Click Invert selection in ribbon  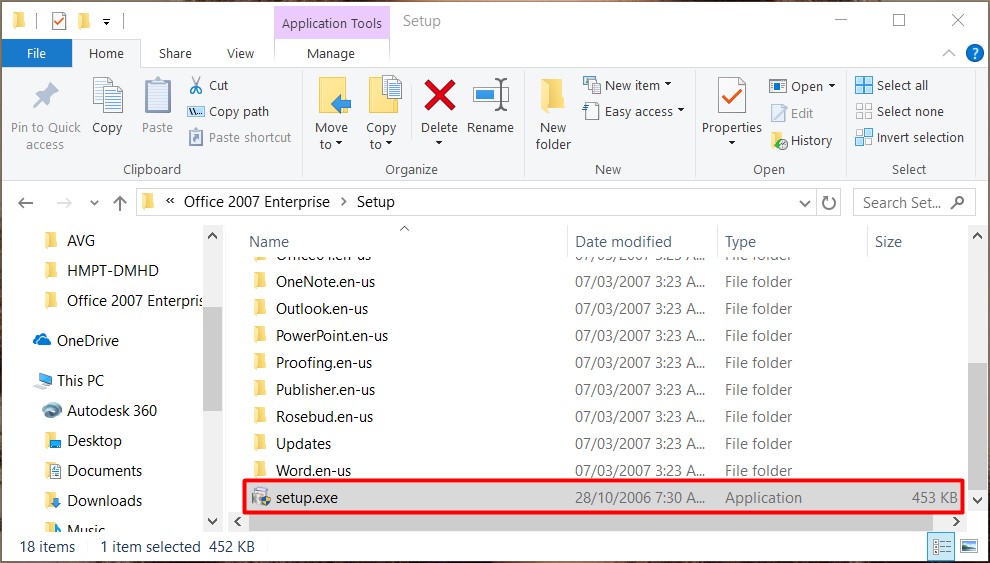point(910,138)
